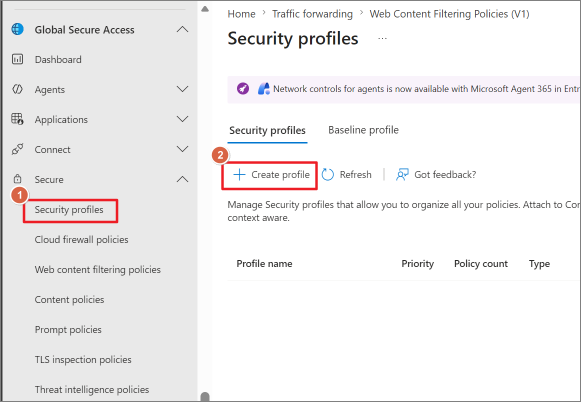
Task: Click the plus icon of Create profile
Action: (x=239, y=175)
